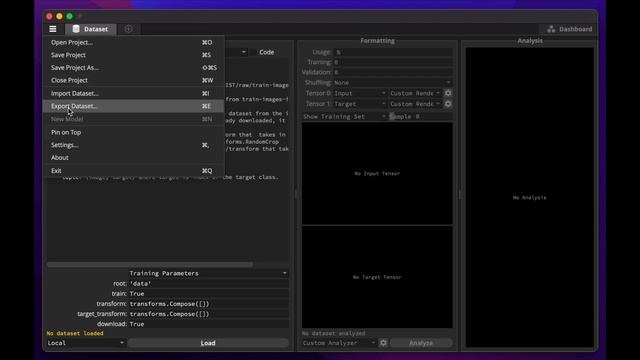Toggle Pin on Top menu option
640x360 pixels.
(133, 132)
